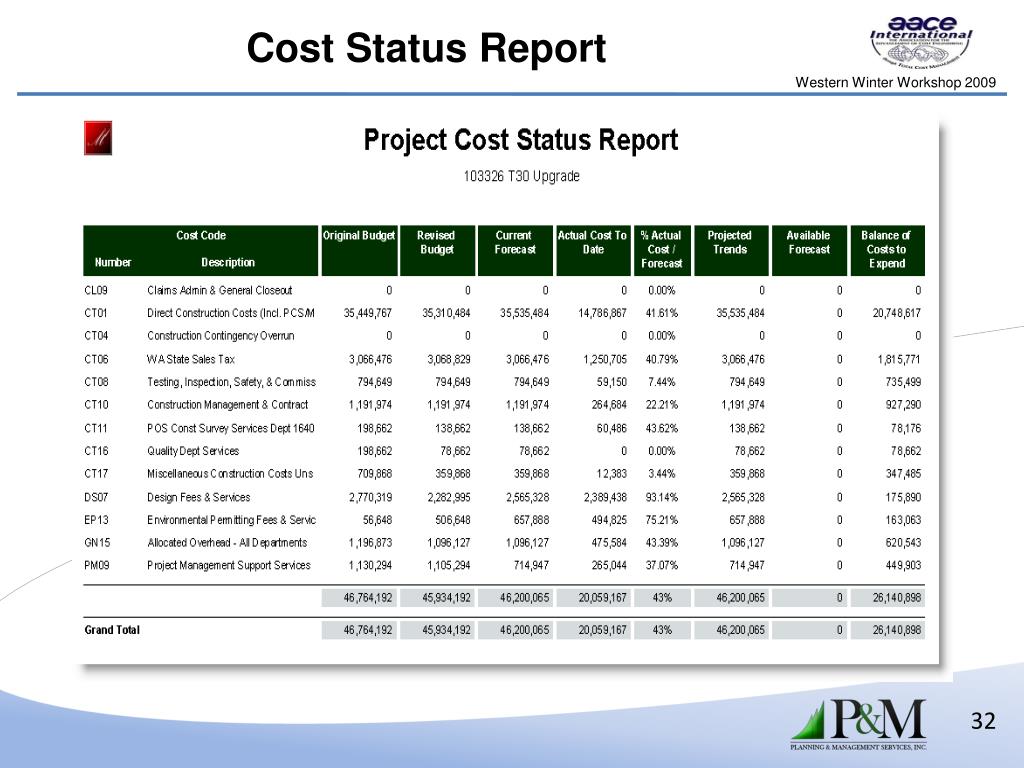Select Direct Construction Costs description
This screenshot has width=1024, height=768.
(x=231, y=313)
